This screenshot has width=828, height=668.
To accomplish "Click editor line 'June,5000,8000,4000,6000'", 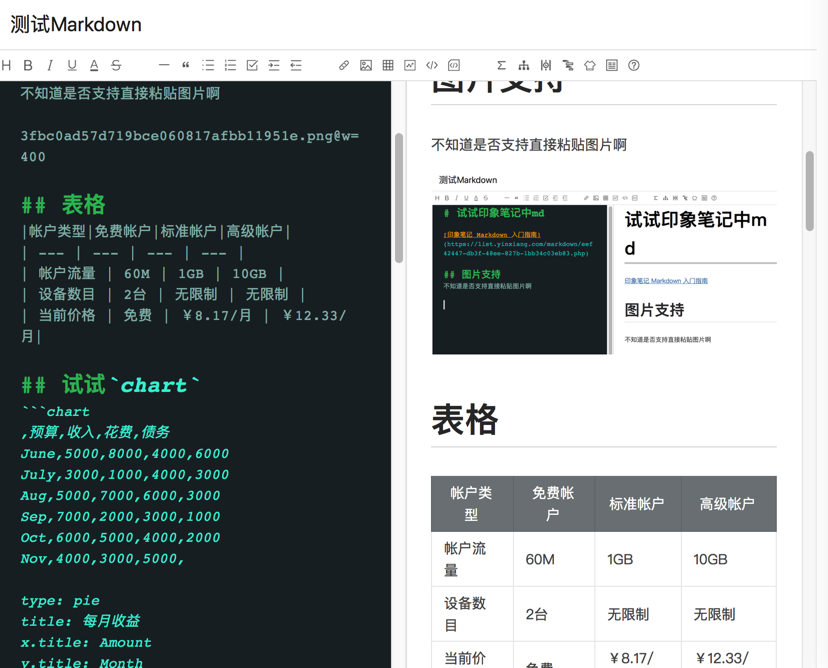I will pos(125,454).
